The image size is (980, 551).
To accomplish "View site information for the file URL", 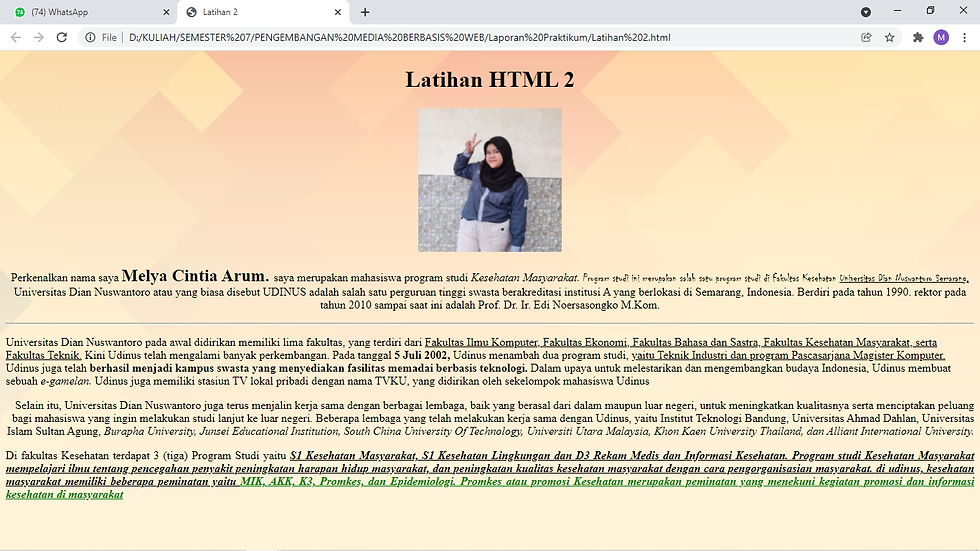I will (90, 37).
